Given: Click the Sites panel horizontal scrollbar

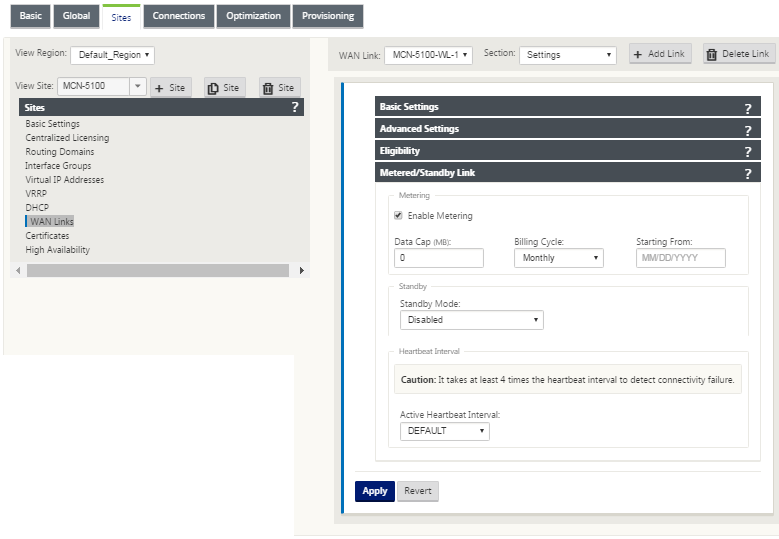Looking at the screenshot, I should [157, 270].
